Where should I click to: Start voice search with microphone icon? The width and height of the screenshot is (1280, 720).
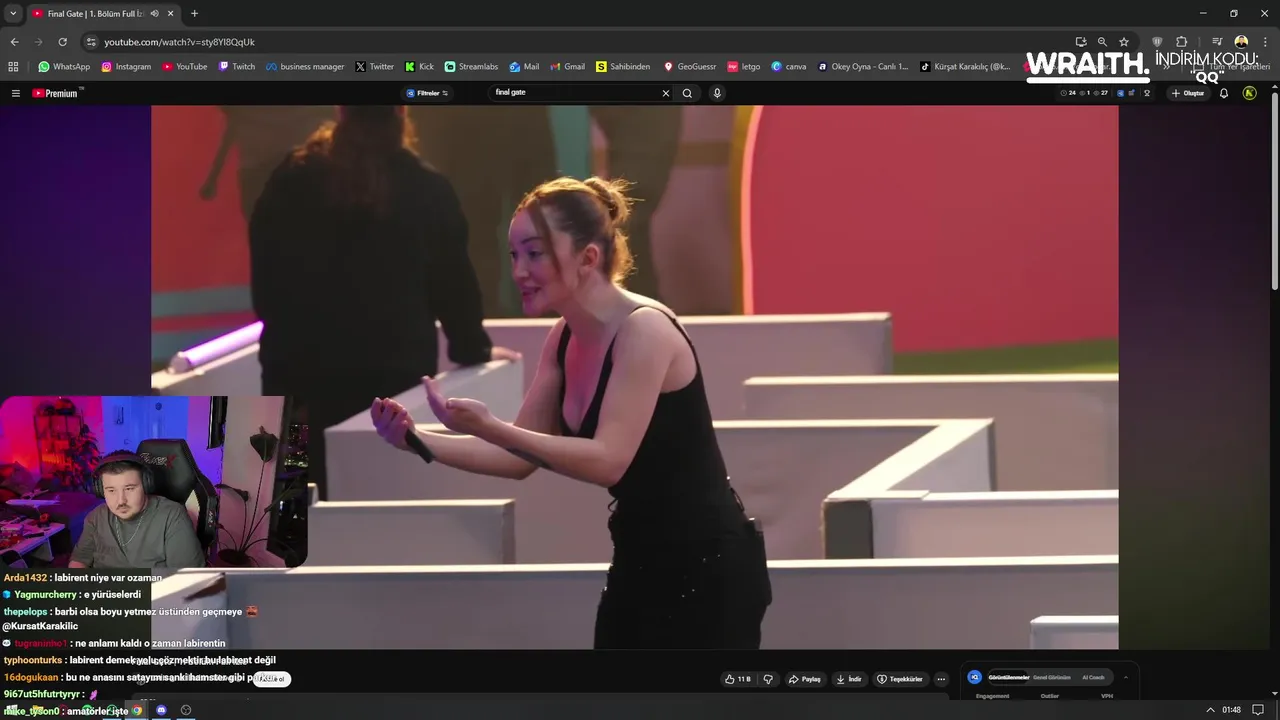(x=717, y=93)
